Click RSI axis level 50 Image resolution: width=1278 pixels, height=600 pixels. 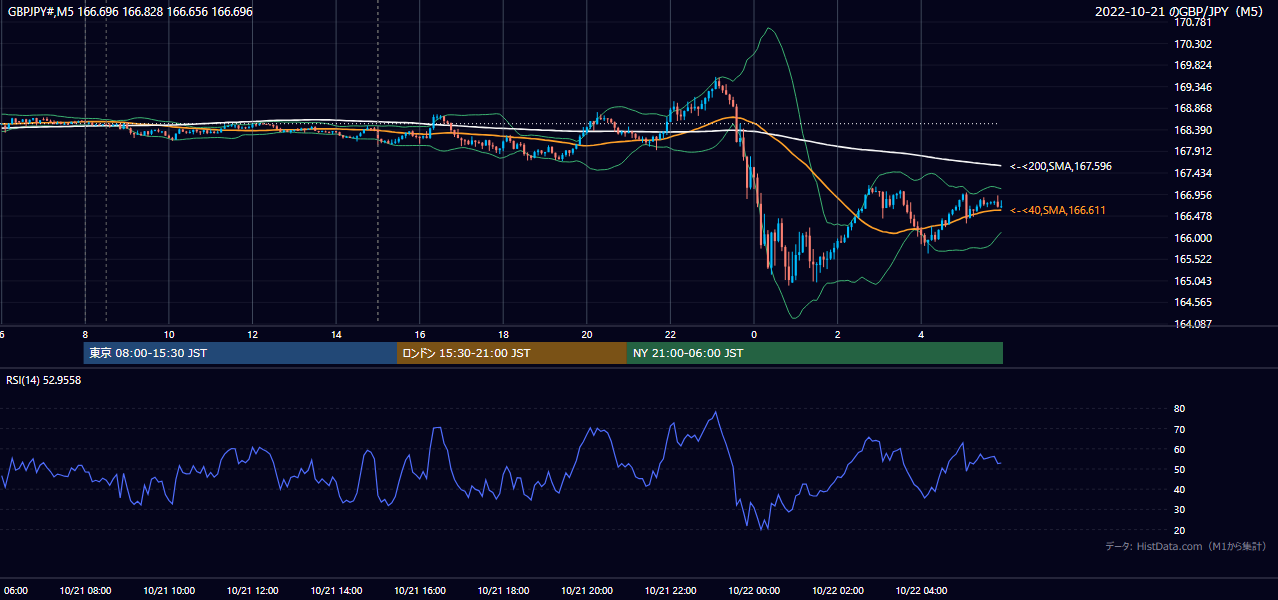tap(1179, 469)
